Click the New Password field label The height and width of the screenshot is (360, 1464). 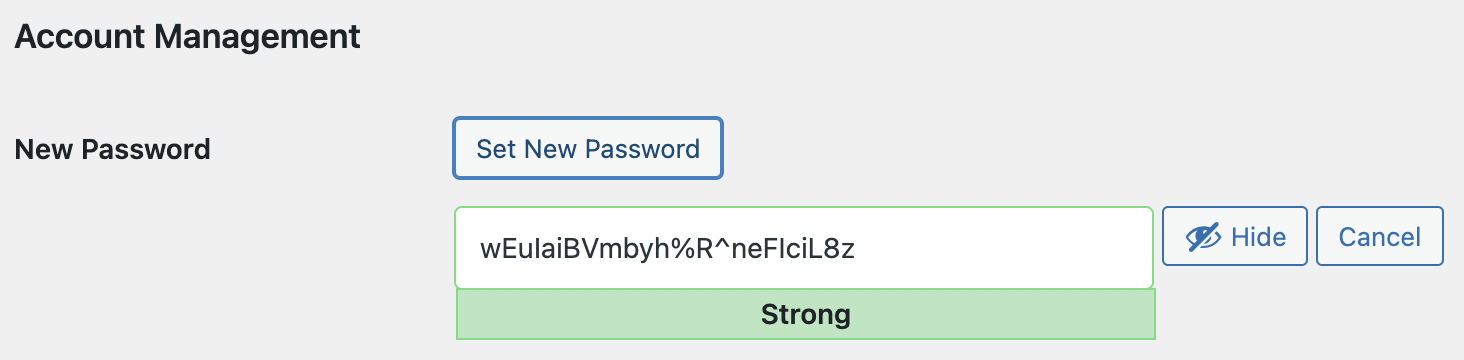click(x=113, y=150)
